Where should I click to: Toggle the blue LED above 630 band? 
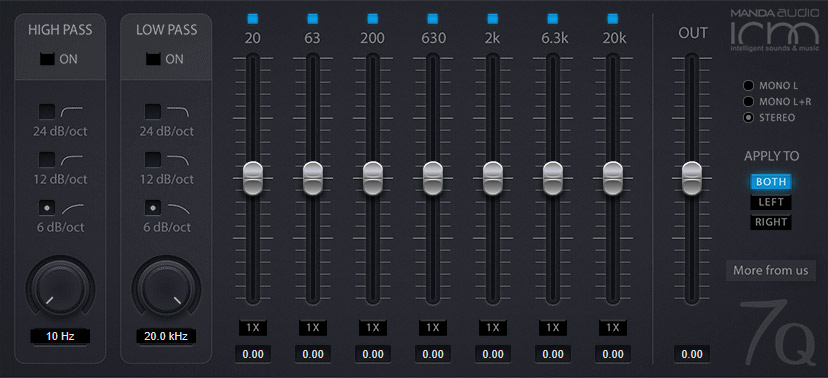(x=432, y=19)
